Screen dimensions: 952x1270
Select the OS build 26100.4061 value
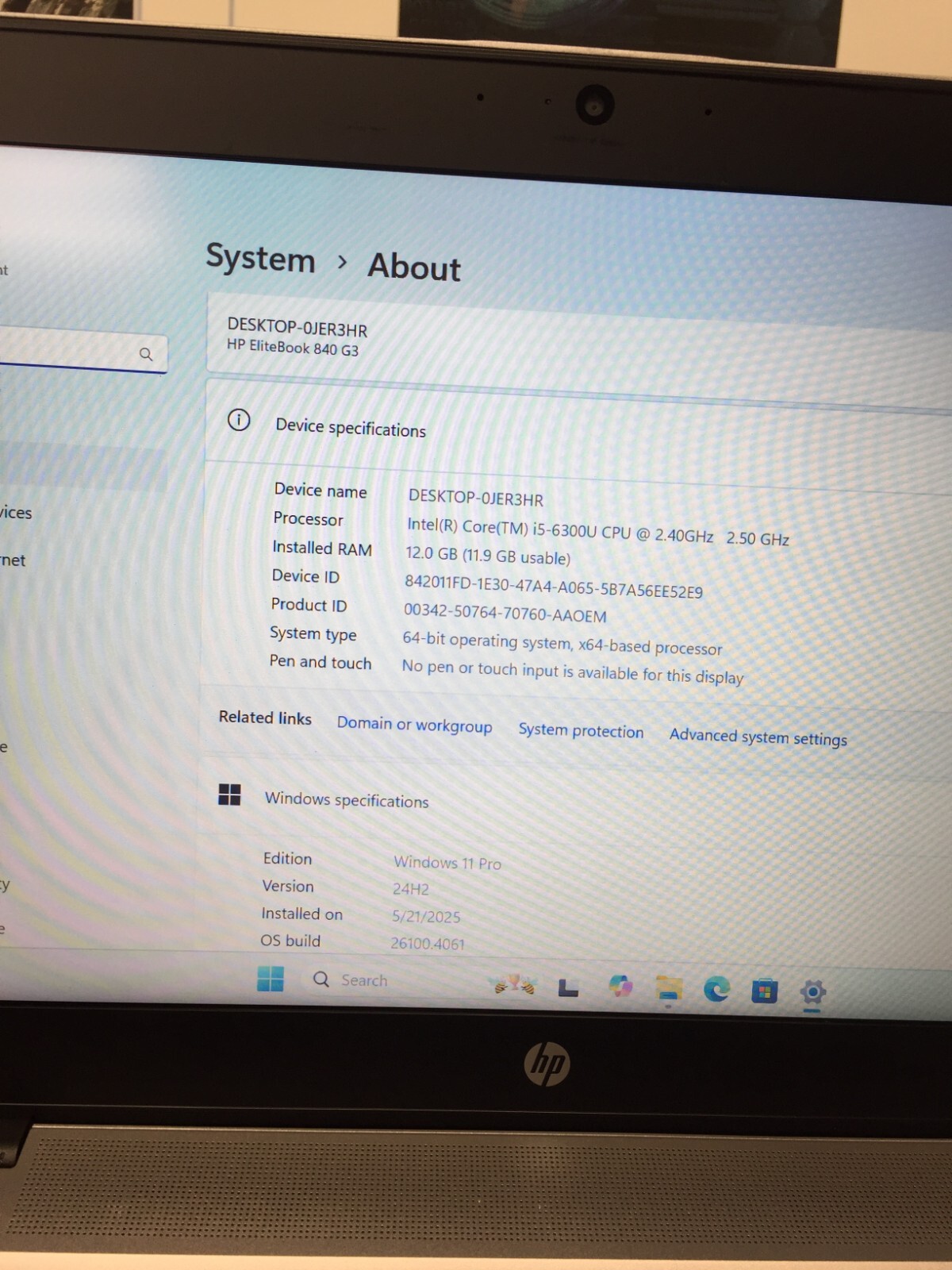coord(427,943)
